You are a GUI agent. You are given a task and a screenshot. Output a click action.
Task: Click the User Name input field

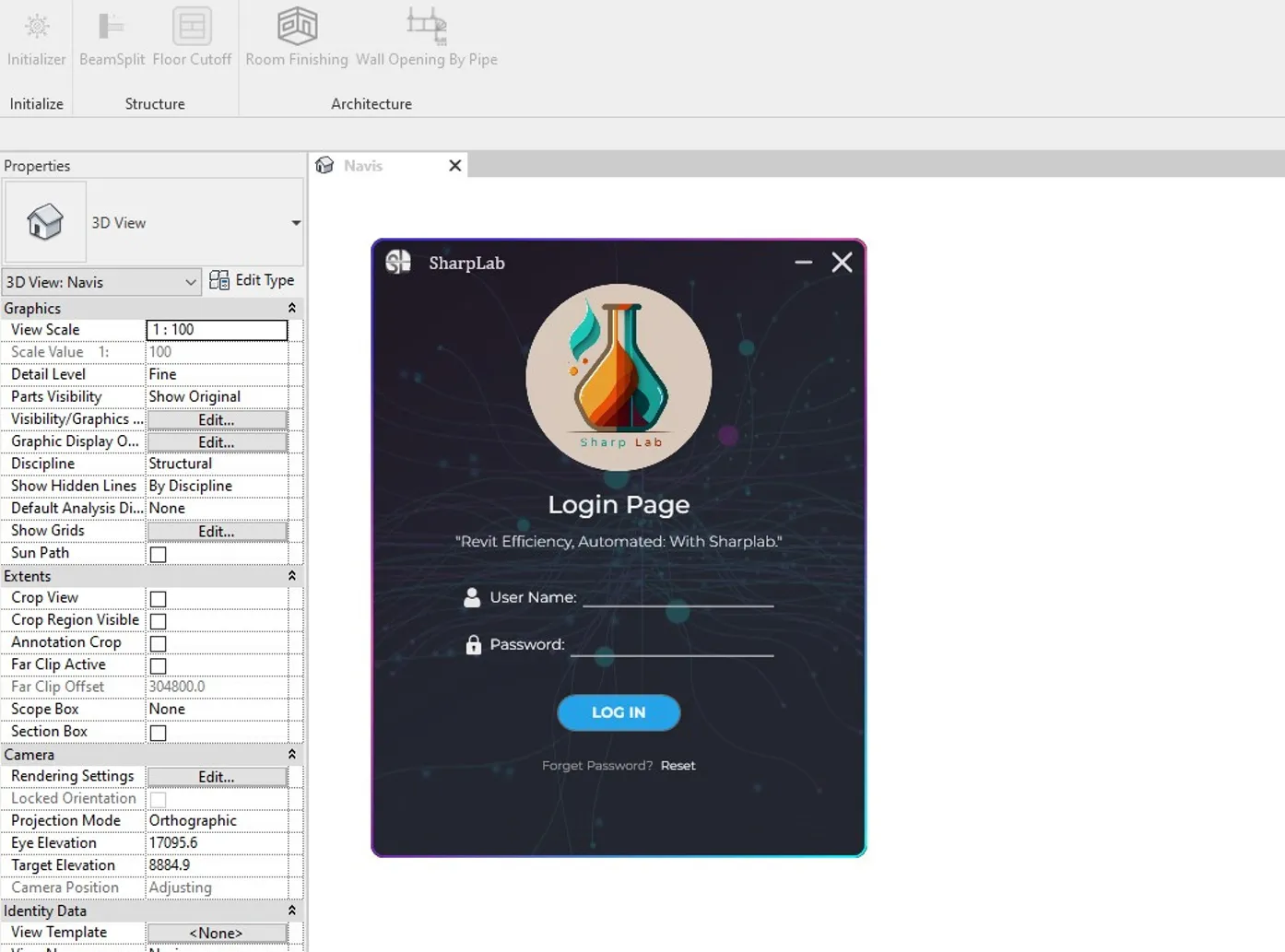pyautogui.click(x=678, y=595)
